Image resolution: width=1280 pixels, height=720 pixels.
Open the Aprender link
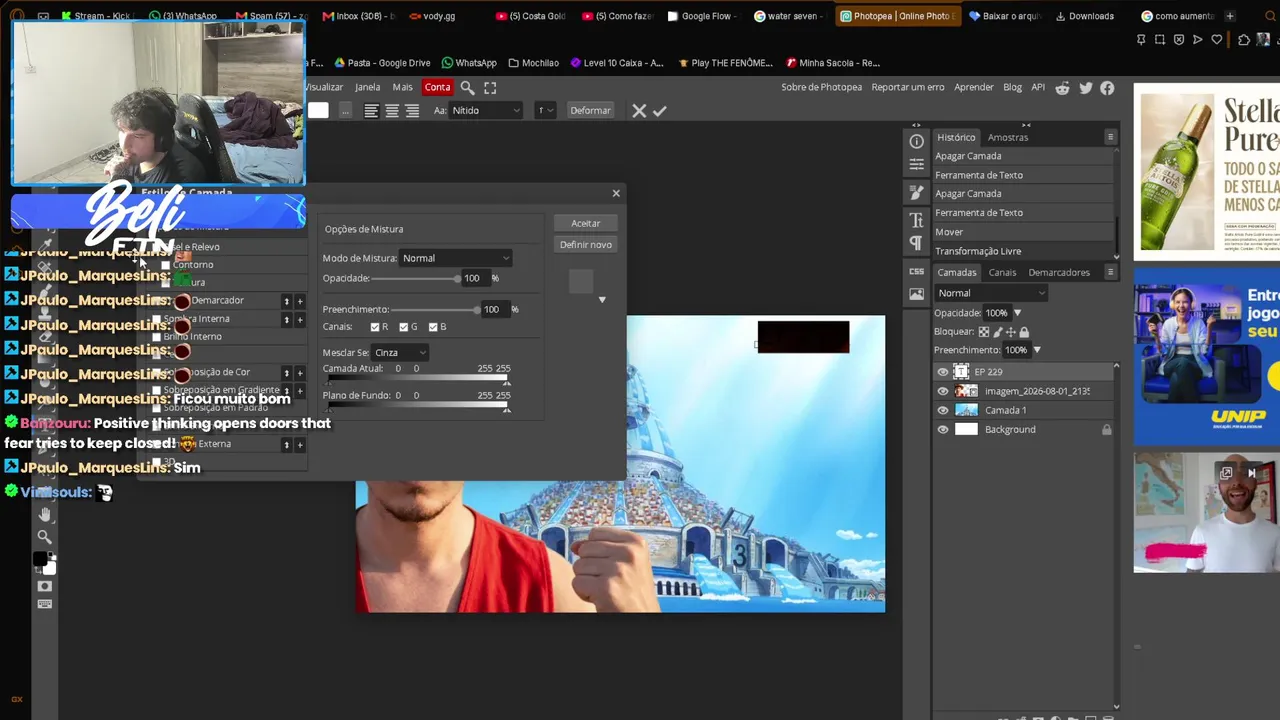point(974,88)
